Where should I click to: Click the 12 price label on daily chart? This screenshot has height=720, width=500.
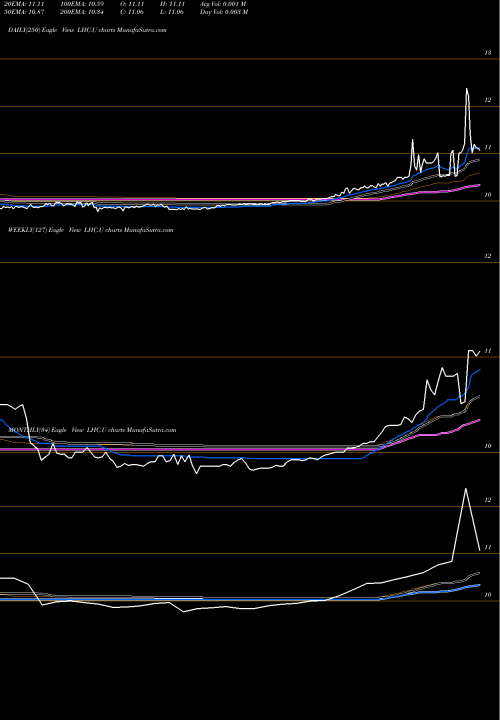tap(488, 100)
